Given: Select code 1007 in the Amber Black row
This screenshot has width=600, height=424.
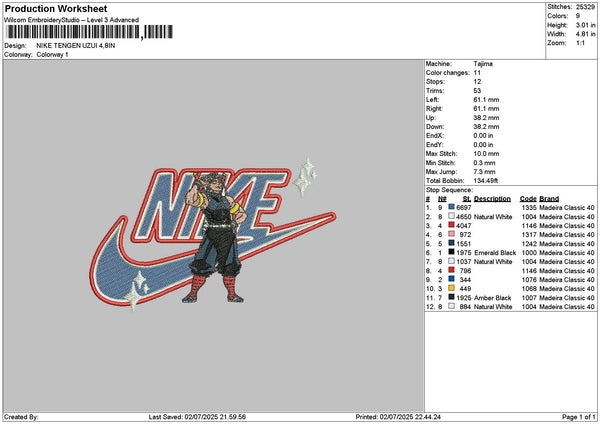Looking at the screenshot, I should [529, 298].
